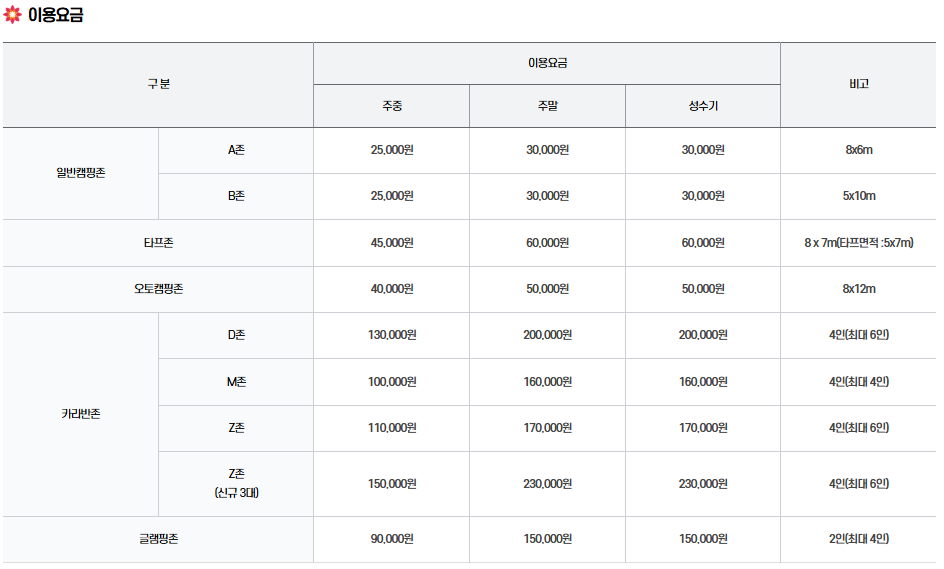The height and width of the screenshot is (569, 944).
Task: Select the Z존 (신규 3대) row label
Action: click(236, 483)
